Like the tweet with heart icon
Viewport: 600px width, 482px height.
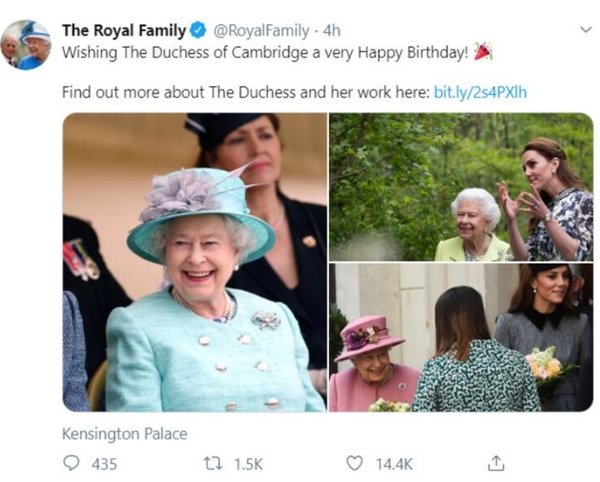[354, 464]
